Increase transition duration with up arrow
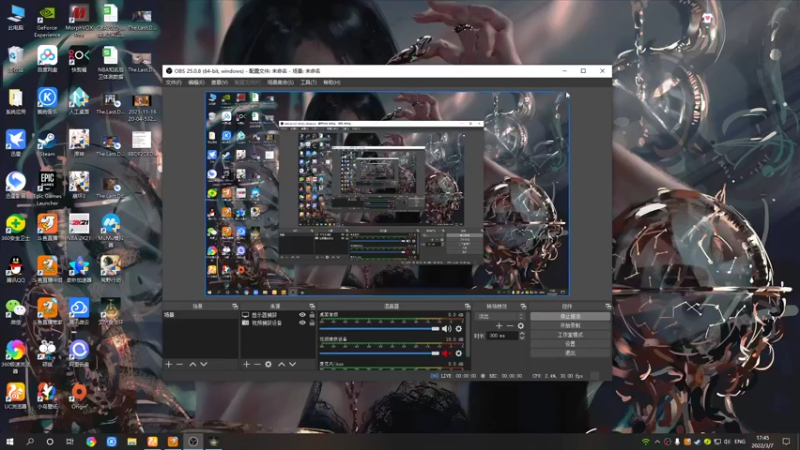 521,334
